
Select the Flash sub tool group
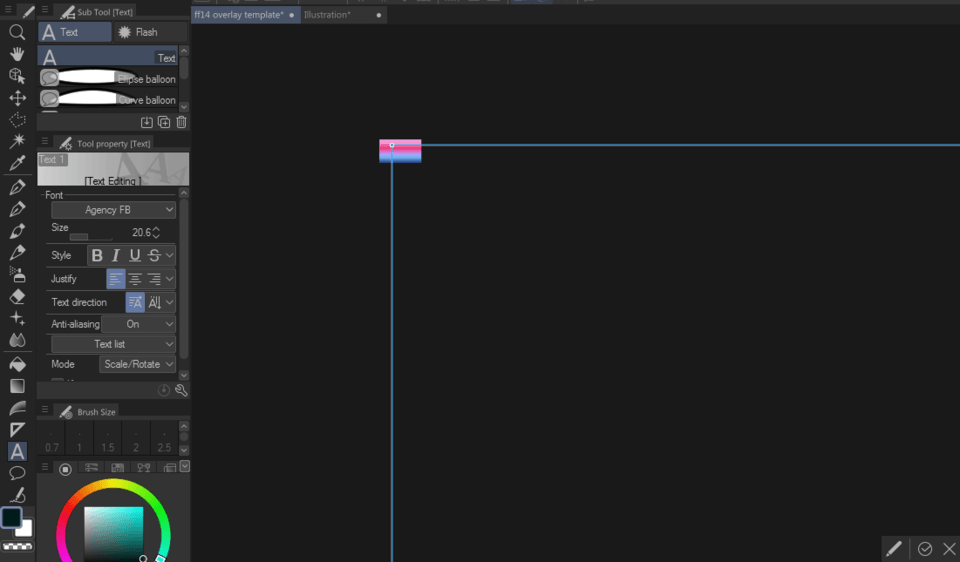151,32
